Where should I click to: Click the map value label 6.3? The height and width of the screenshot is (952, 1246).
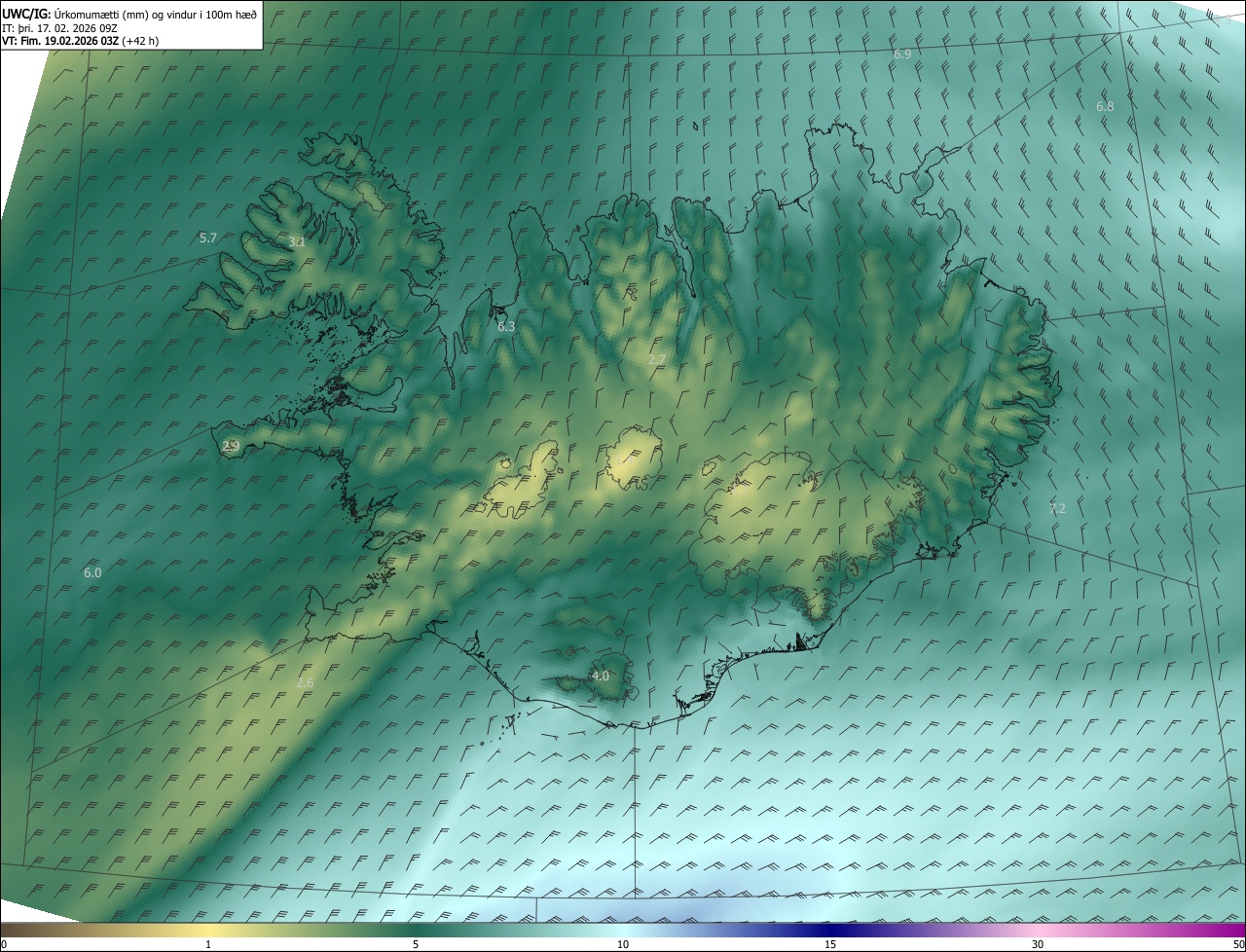[x=506, y=327]
